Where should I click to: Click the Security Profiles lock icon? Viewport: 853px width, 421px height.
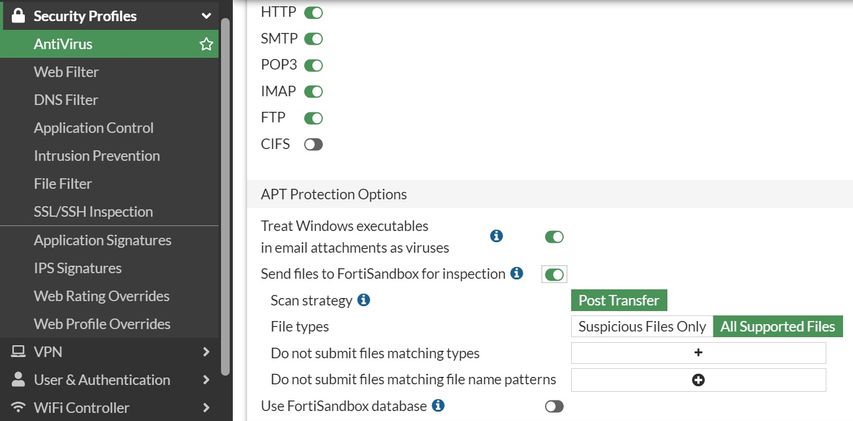click(x=17, y=16)
